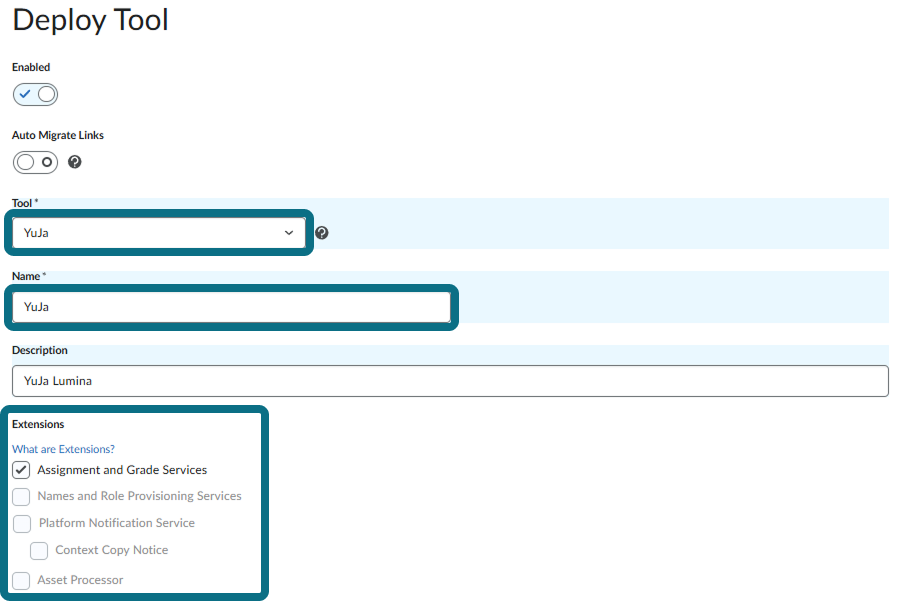Select the Extensions section label
905x601 pixels.
(x=38, y=424)
